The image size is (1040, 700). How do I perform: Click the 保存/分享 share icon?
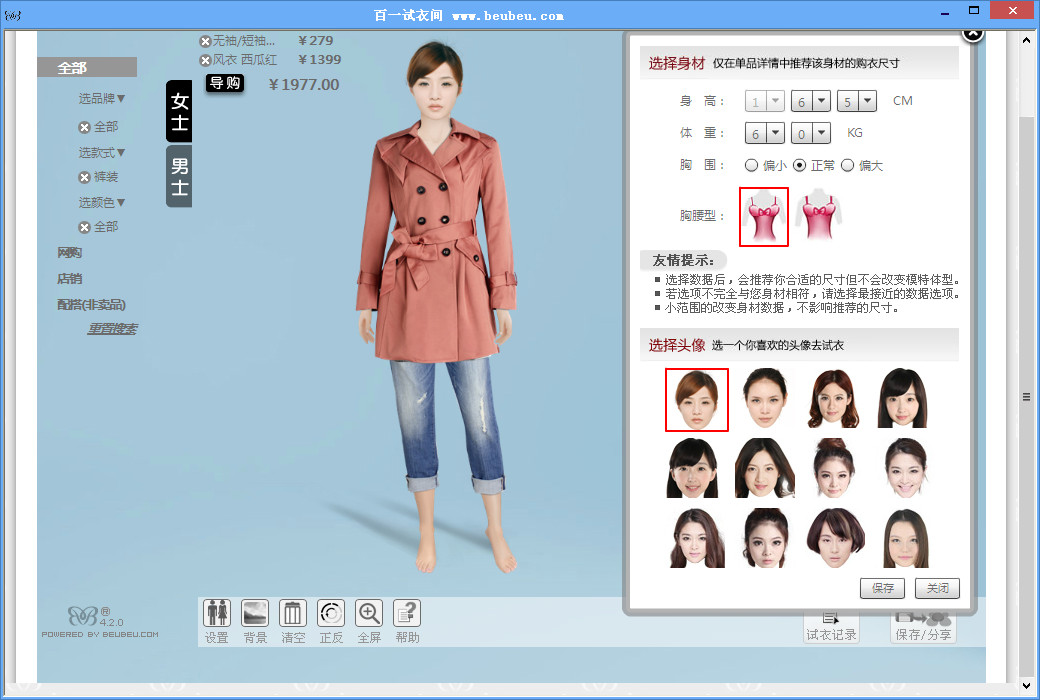[x=923, y=625]
